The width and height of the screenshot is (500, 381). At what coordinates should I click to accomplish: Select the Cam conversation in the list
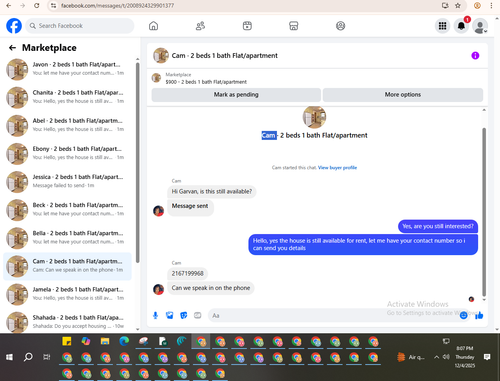pyautogui.click(x=67, y=266)
